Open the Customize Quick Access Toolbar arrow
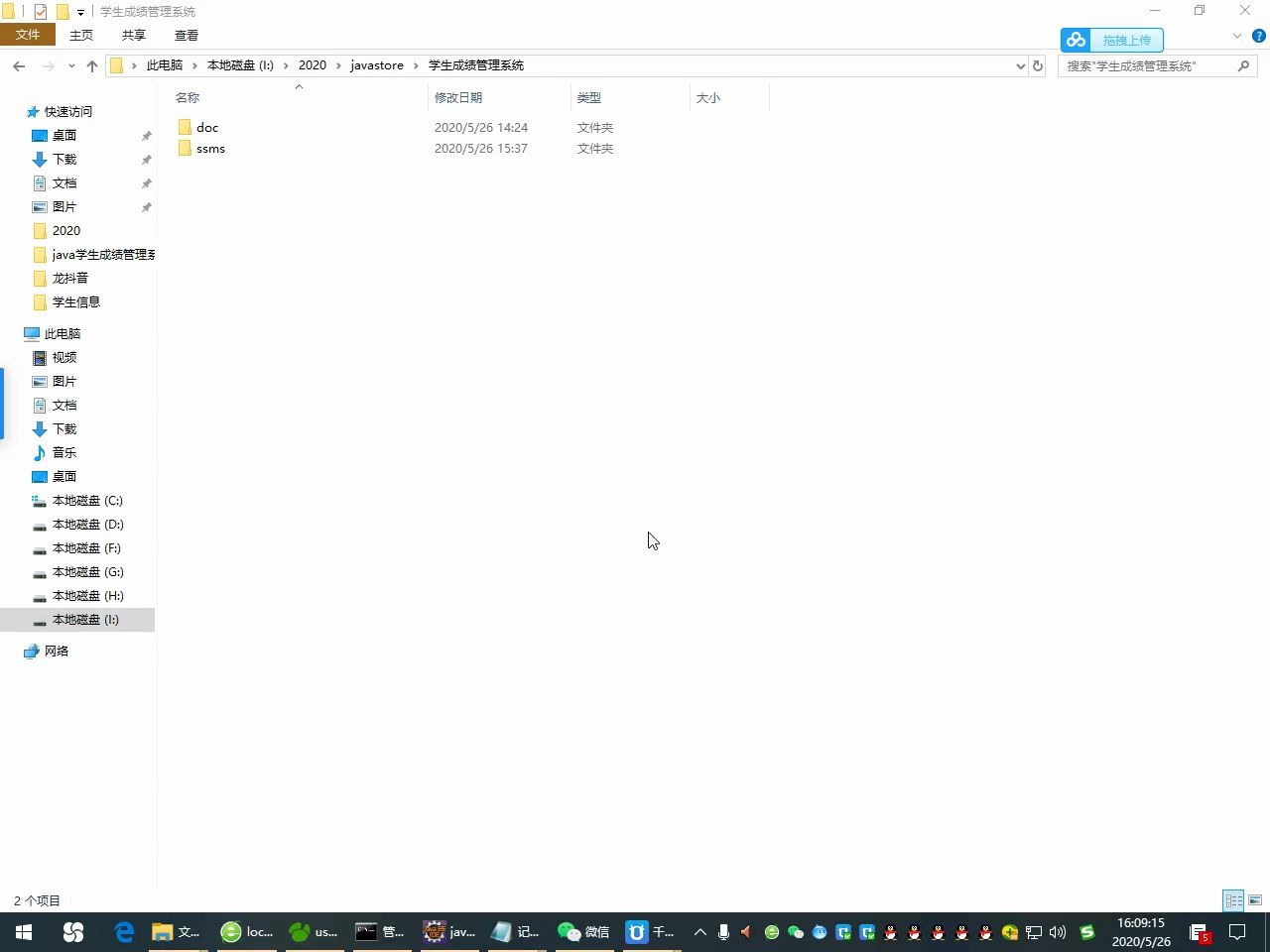This screenshot has width=1270, height=952. click(x=81, y=13)
